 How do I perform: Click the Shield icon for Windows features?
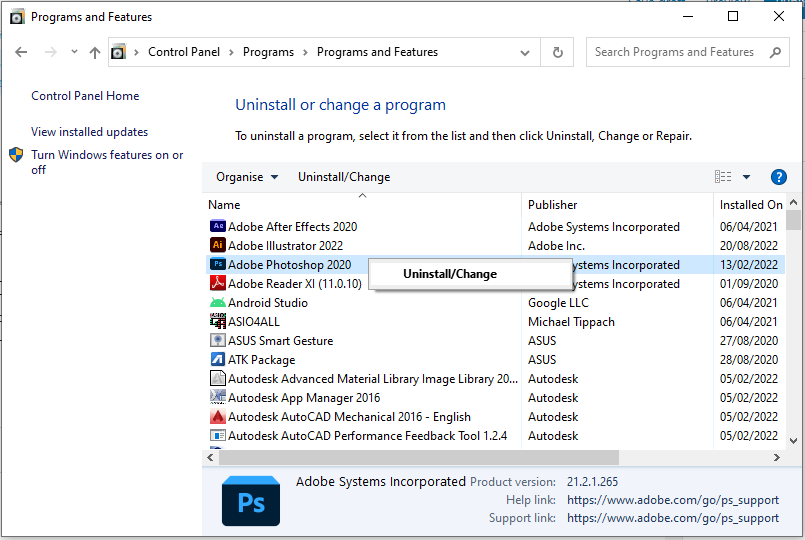click(x=16, y=155)
